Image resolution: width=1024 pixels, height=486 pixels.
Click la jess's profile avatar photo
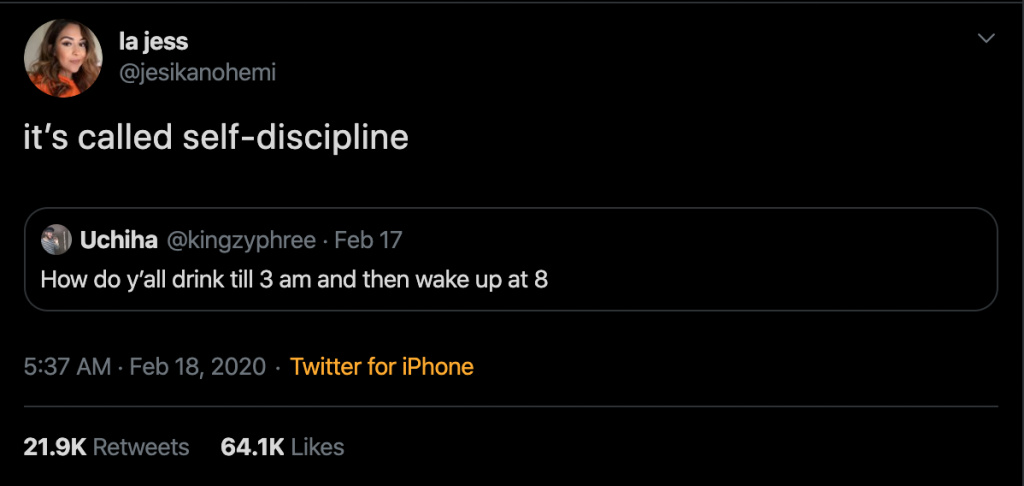pyautogui.click(x=62, y=59)
